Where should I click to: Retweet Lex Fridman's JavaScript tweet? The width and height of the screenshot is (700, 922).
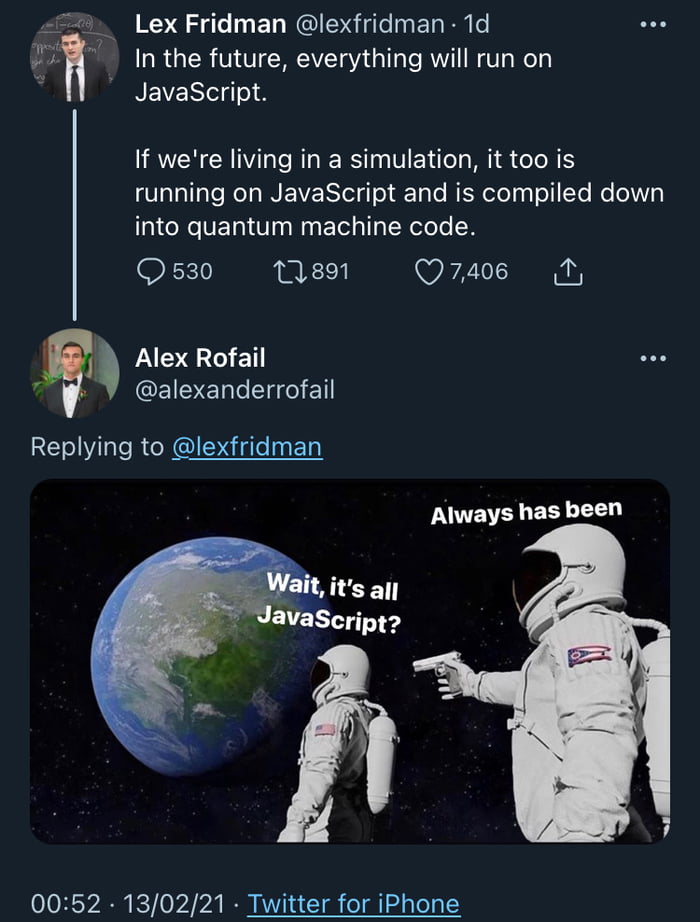pyautogui.click(x=287, y=271)
